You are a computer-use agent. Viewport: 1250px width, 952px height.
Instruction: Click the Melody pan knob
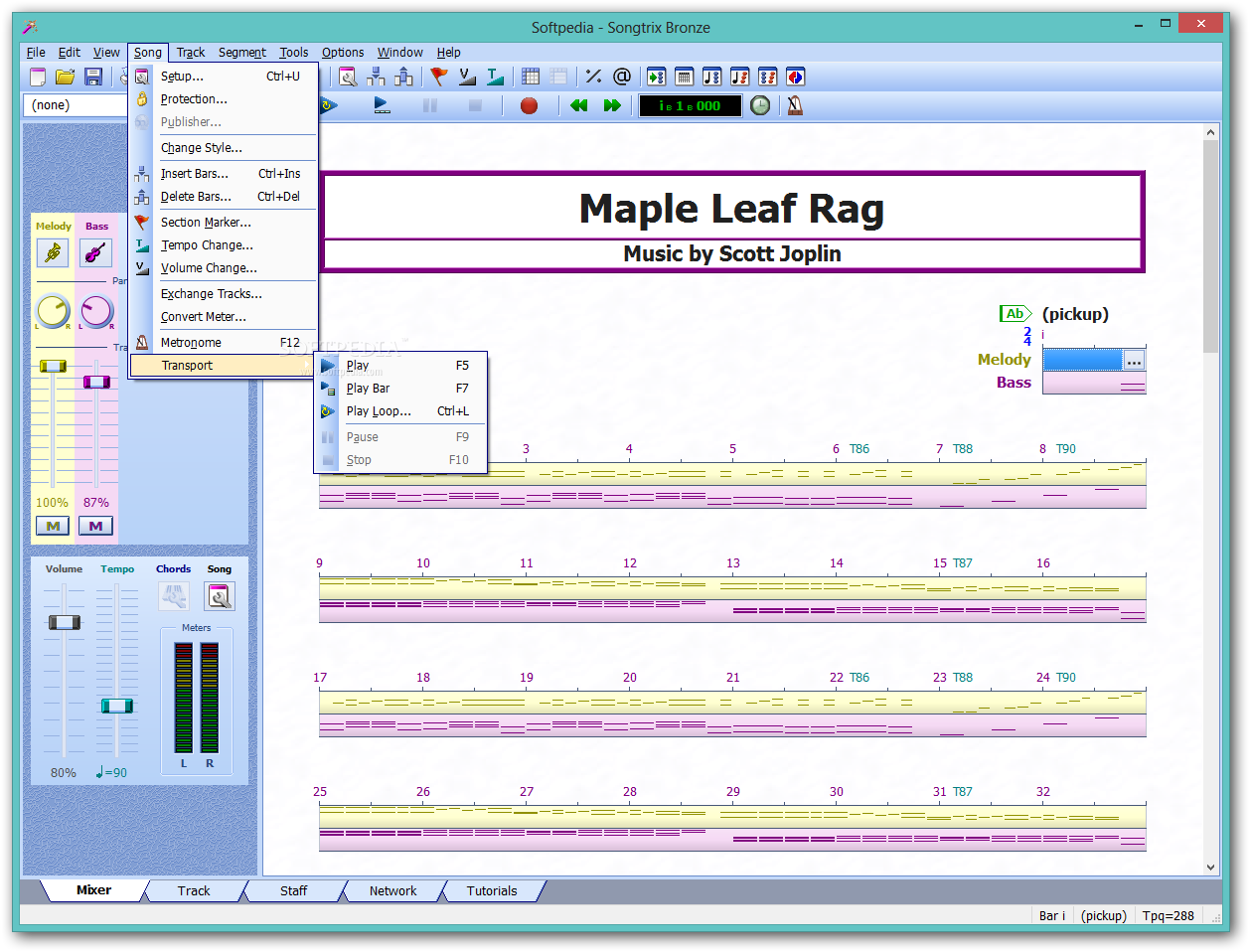53,311
